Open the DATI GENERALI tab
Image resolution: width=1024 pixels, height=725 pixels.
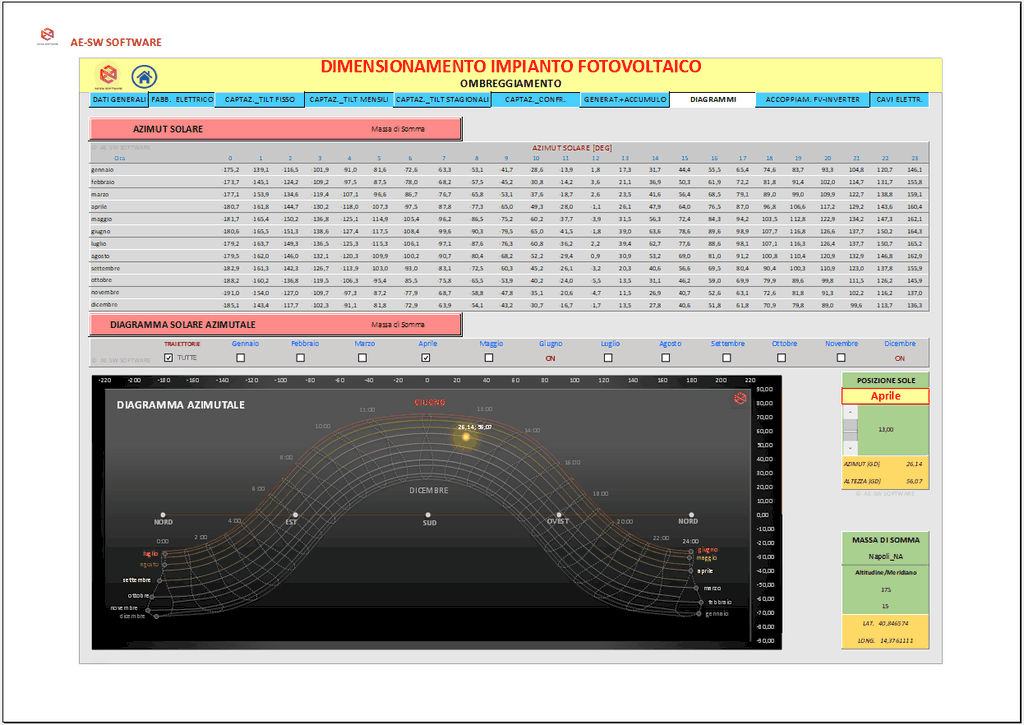coord(119,100)
